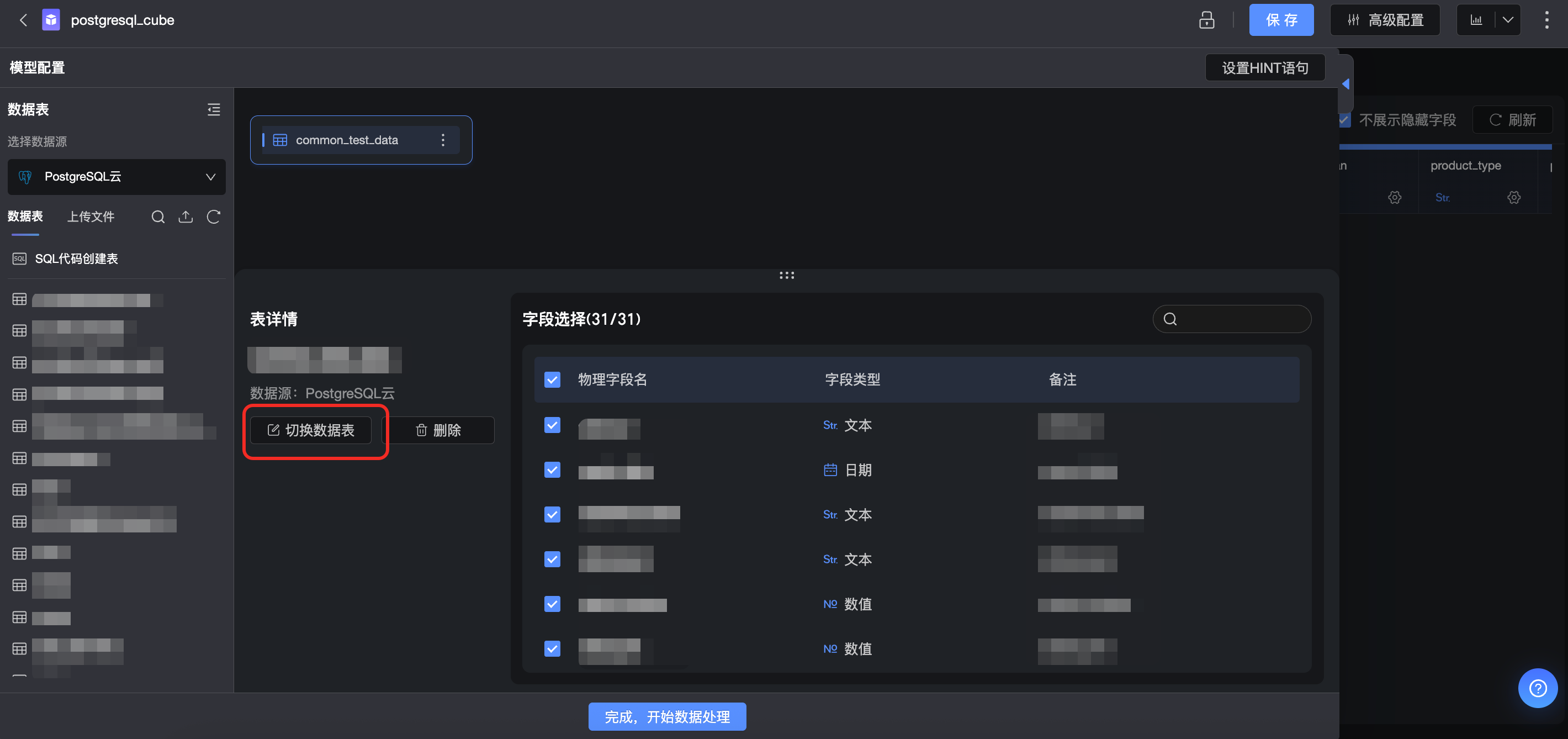
Task: Refresh the data table list icon
Action: tap(213, 217)
